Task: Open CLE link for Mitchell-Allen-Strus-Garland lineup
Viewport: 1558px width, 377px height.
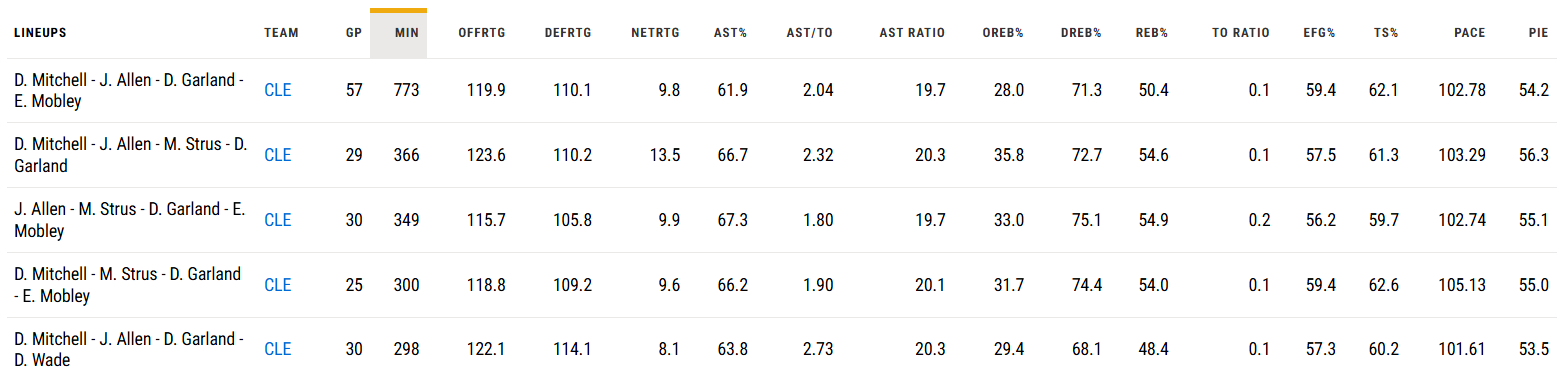Action: point(278,155)
